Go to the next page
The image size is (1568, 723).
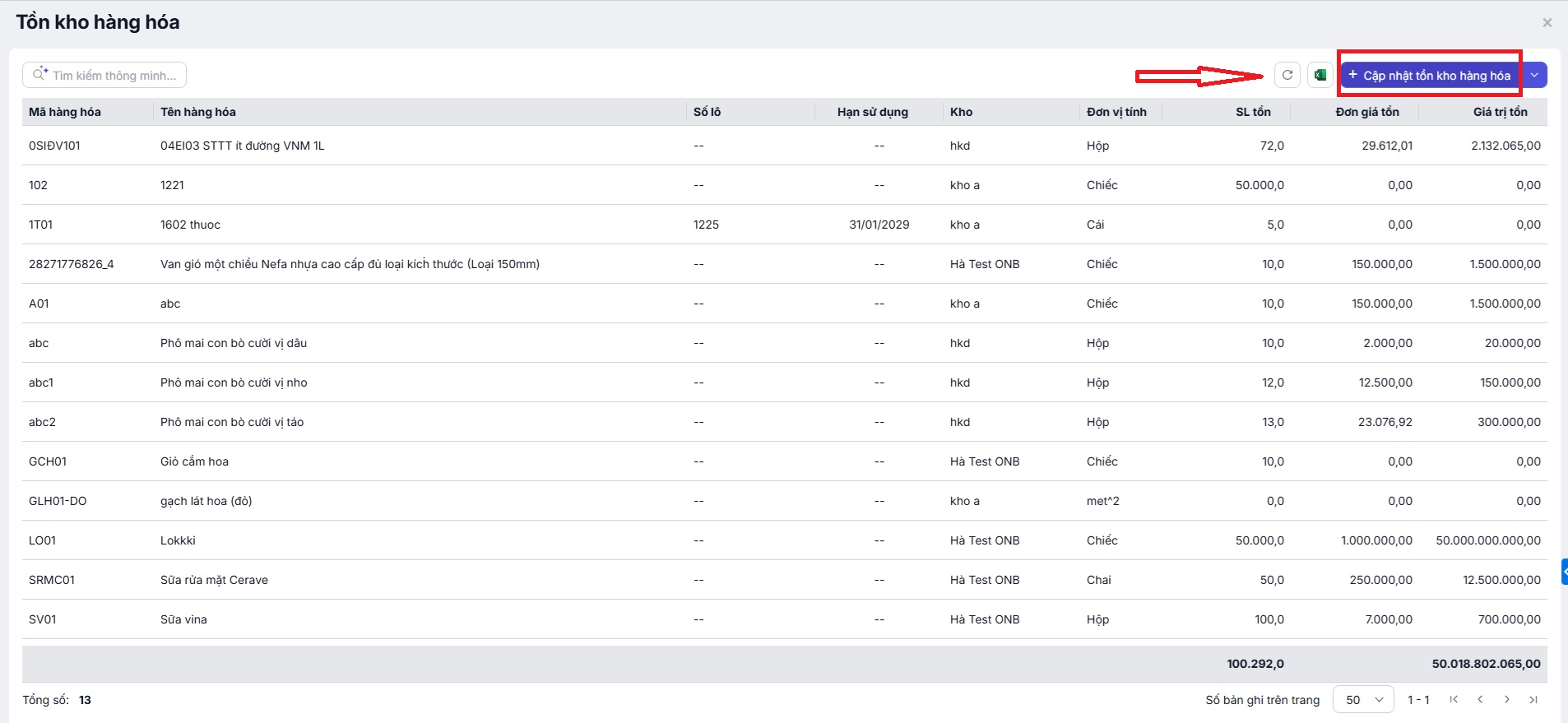coord(1506,700)
